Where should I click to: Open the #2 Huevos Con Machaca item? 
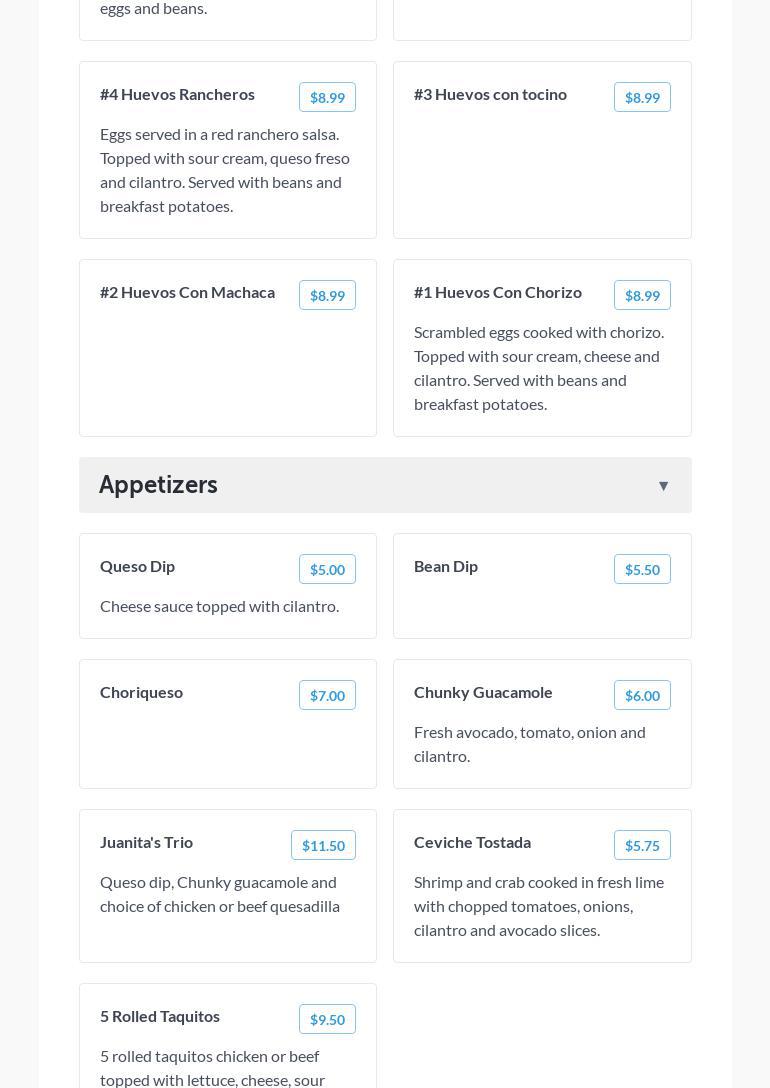[x=188, y=292]
